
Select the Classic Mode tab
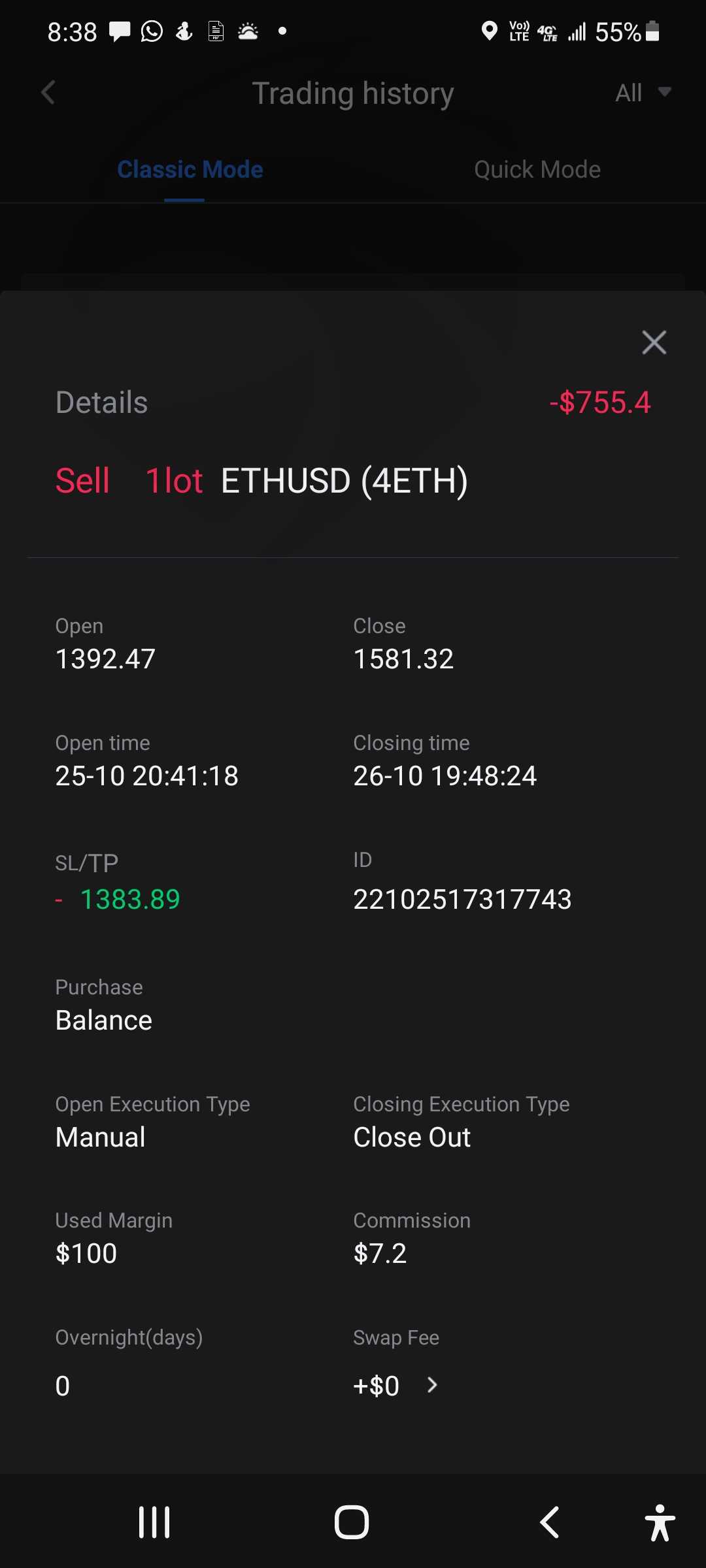coord(190,170)
